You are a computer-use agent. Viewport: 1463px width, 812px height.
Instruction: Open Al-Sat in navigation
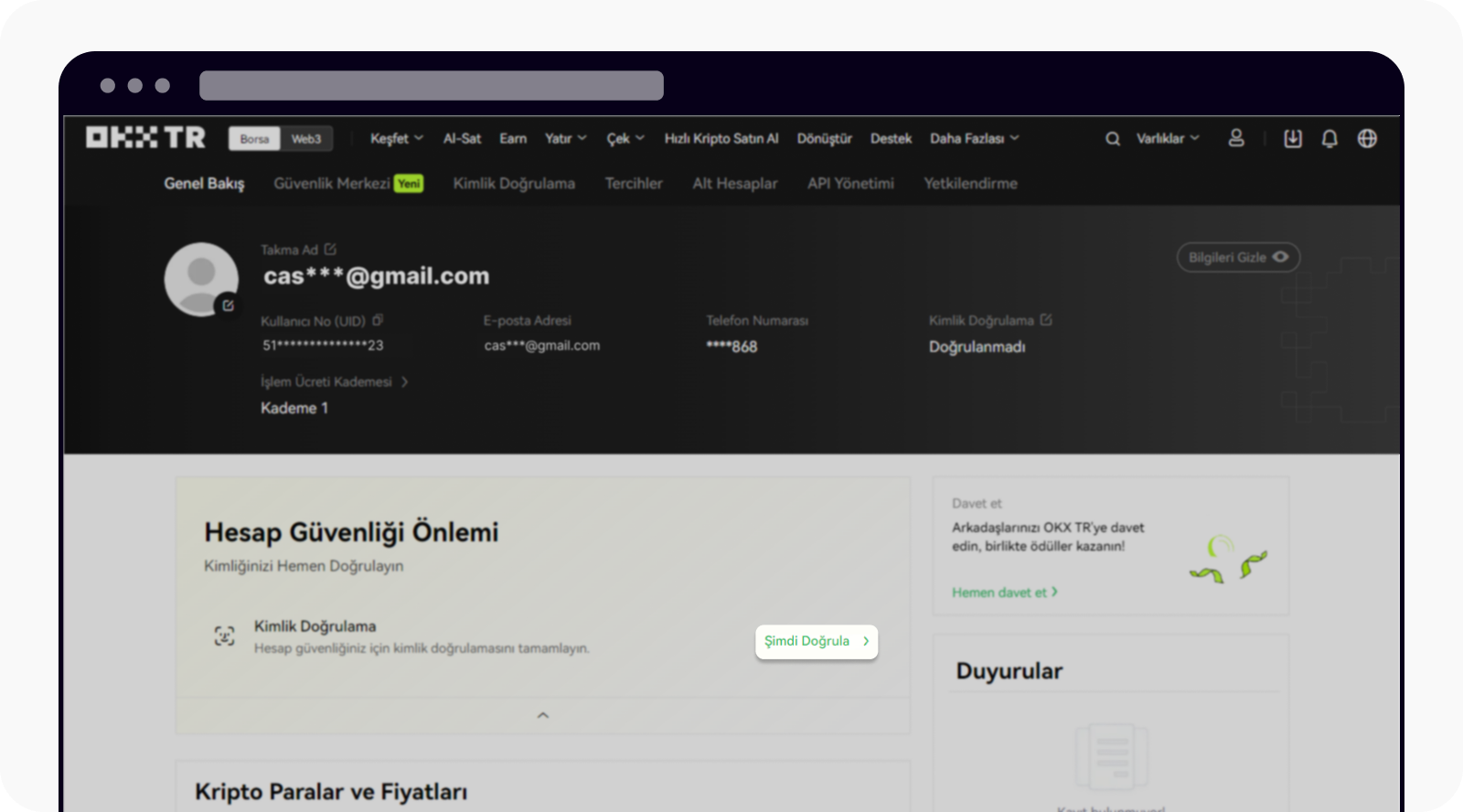[462, 138]
